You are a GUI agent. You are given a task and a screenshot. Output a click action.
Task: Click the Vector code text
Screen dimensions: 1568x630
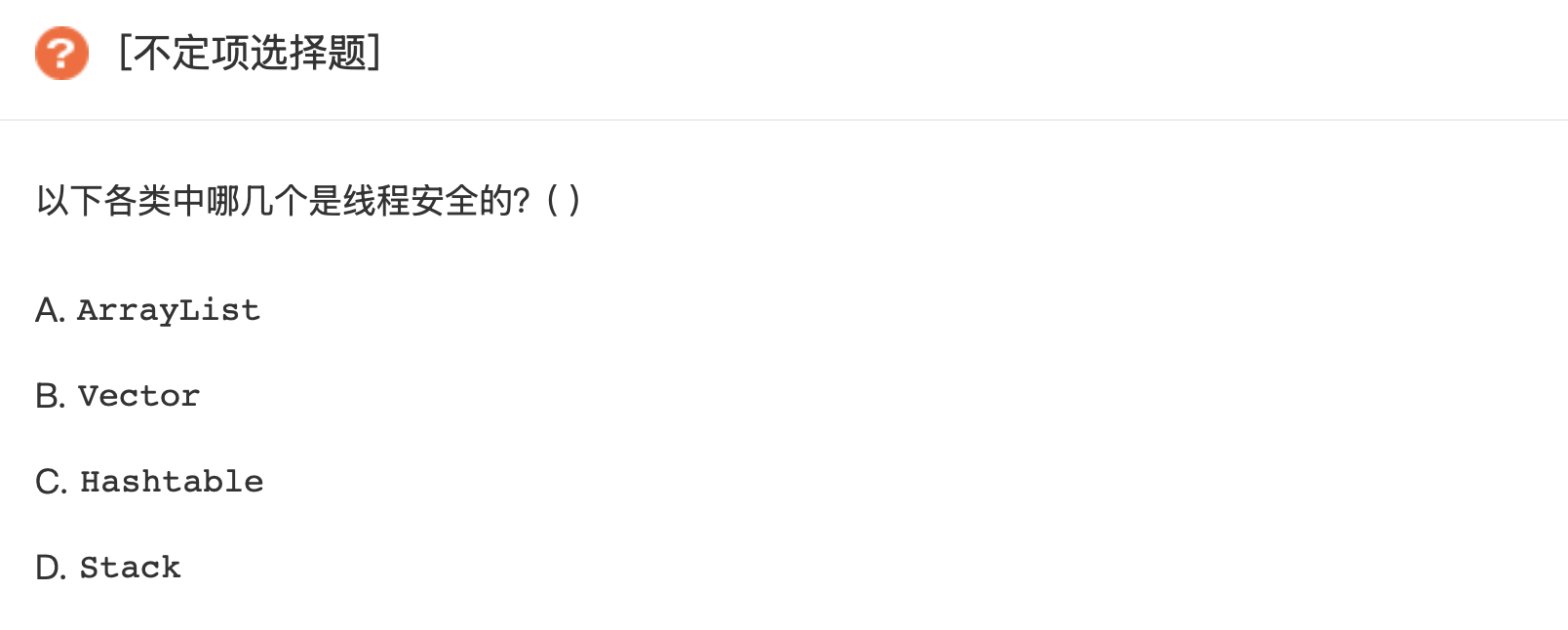point(138,396)
